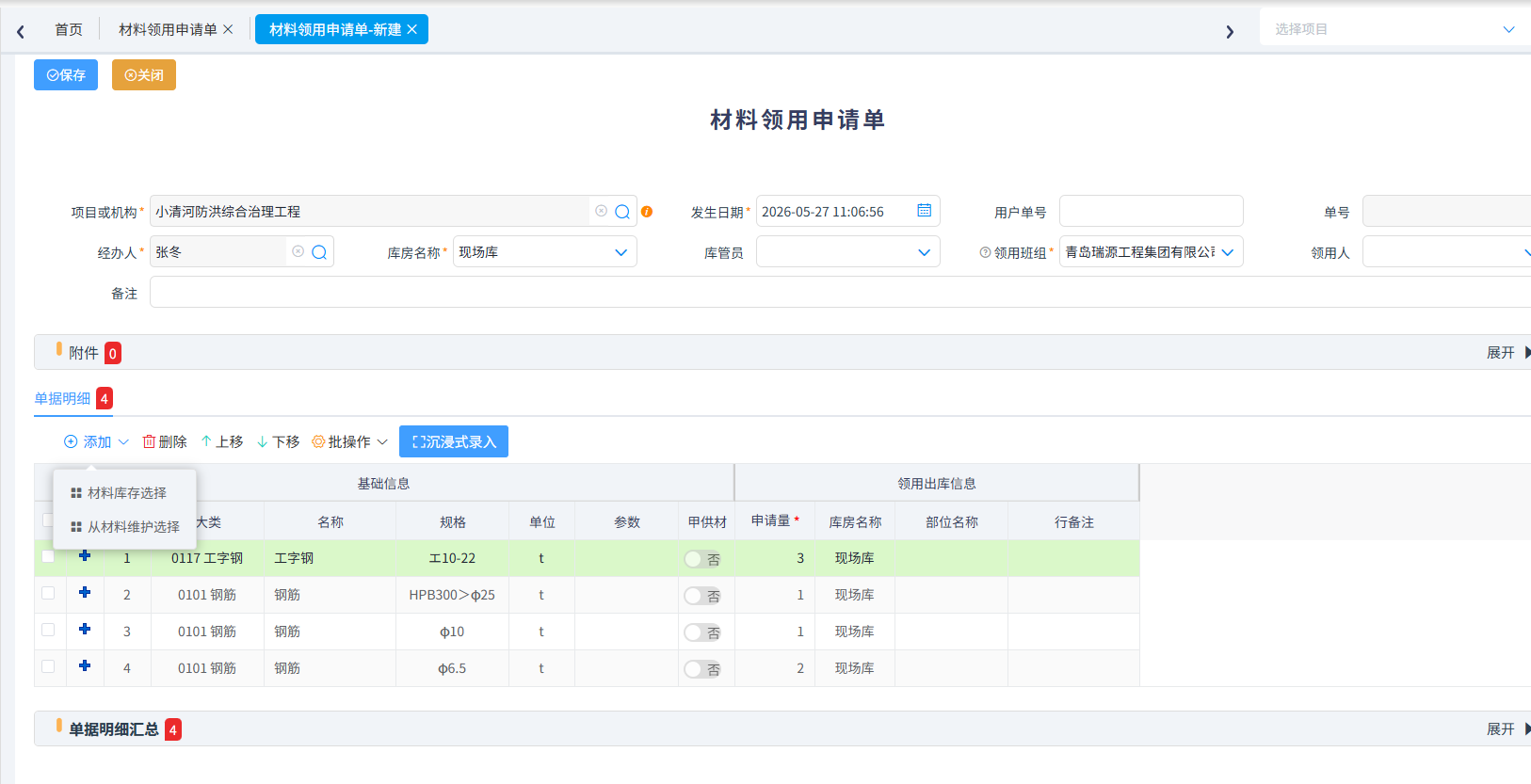This screenshot has width=1531, height=784.
Task: Close the 材料领用申请单-新建 tab
Action: pyautogui.click(x=411, y=29)
